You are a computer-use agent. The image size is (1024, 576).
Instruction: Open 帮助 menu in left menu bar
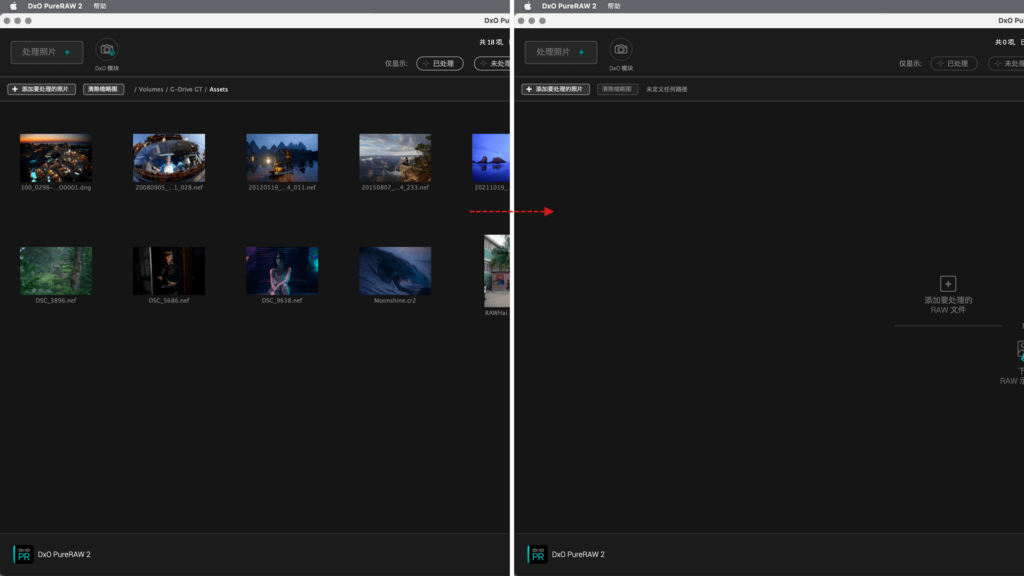pyautogui.click(x=100, y=6)
